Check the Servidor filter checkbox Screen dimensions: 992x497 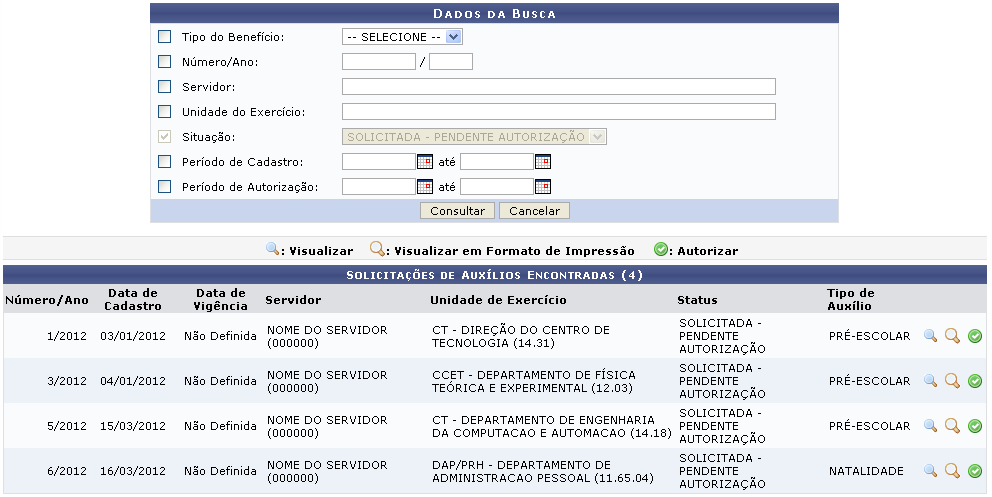point(165,87)
